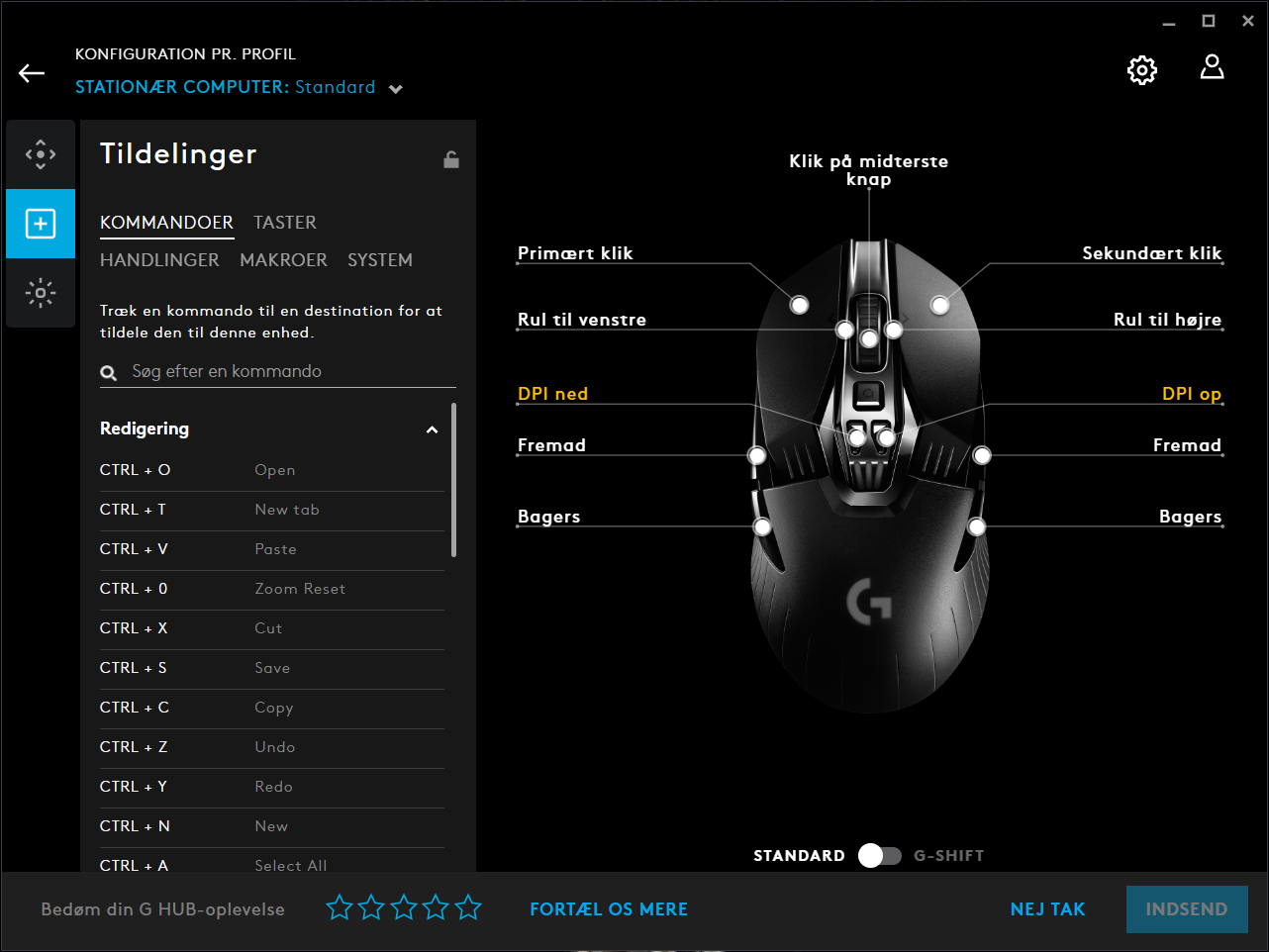Rate one star for G HUB
Viewport: 1269px width, 952px height.
click(x=340, y=907)
